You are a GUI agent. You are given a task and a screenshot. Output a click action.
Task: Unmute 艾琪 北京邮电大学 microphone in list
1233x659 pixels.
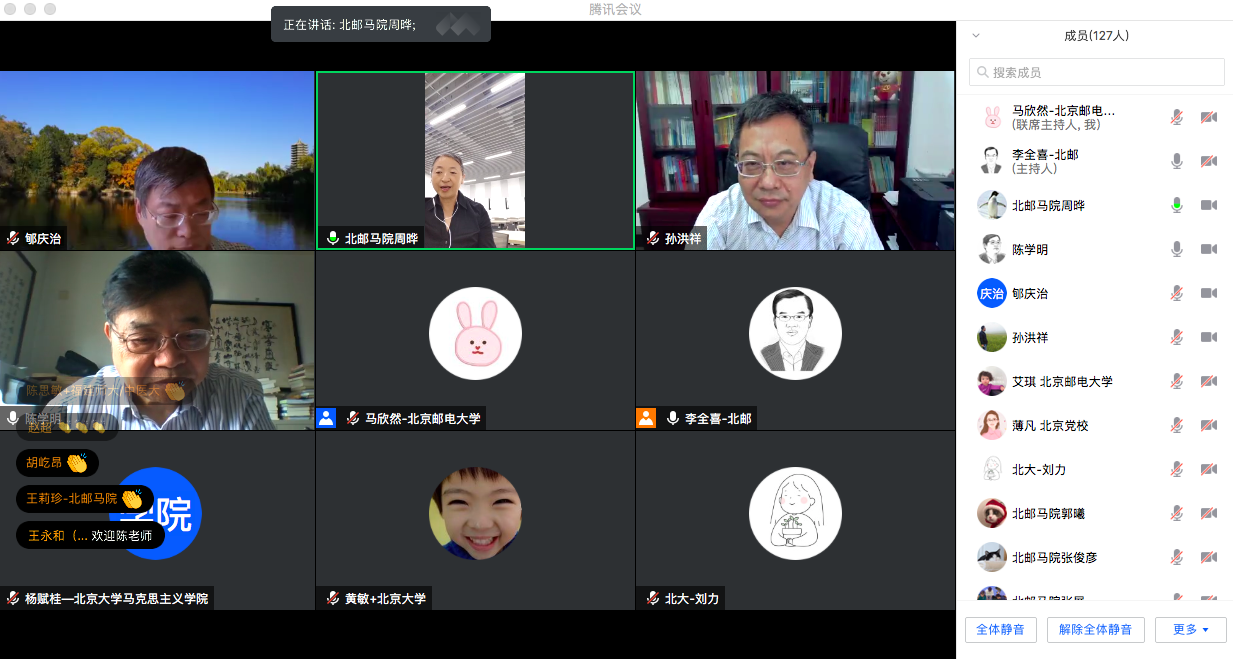(1177, 381)
